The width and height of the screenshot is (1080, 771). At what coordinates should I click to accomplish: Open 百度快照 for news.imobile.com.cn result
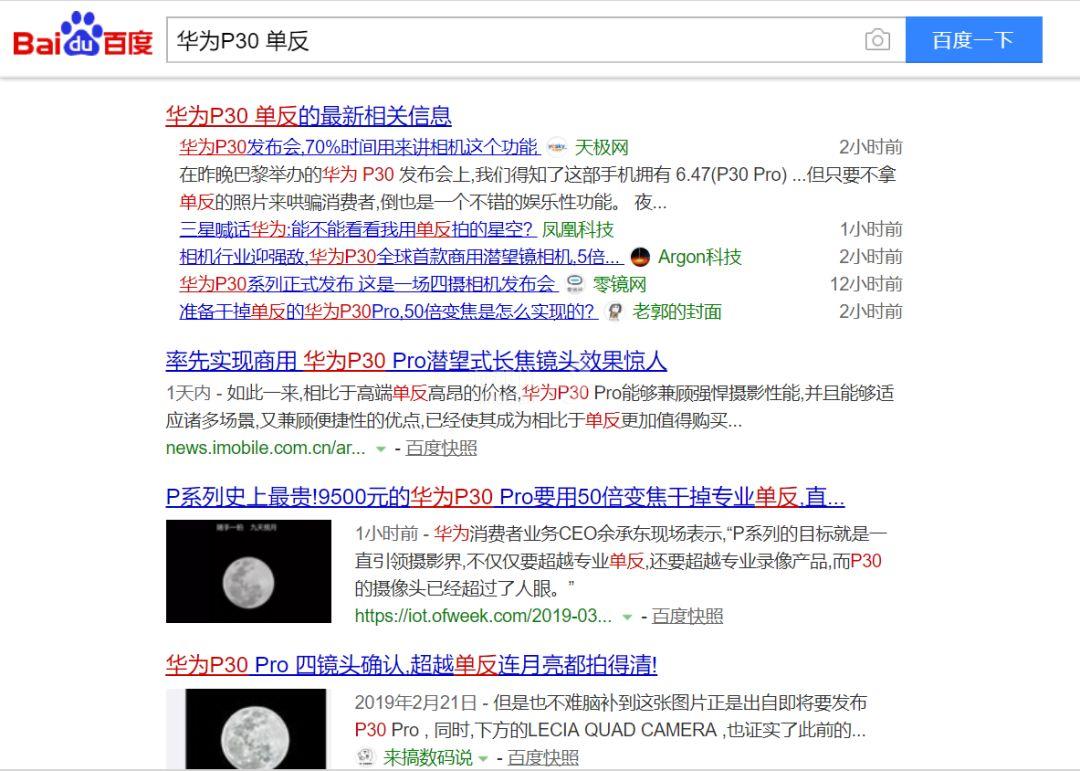[x=441, y=448]
